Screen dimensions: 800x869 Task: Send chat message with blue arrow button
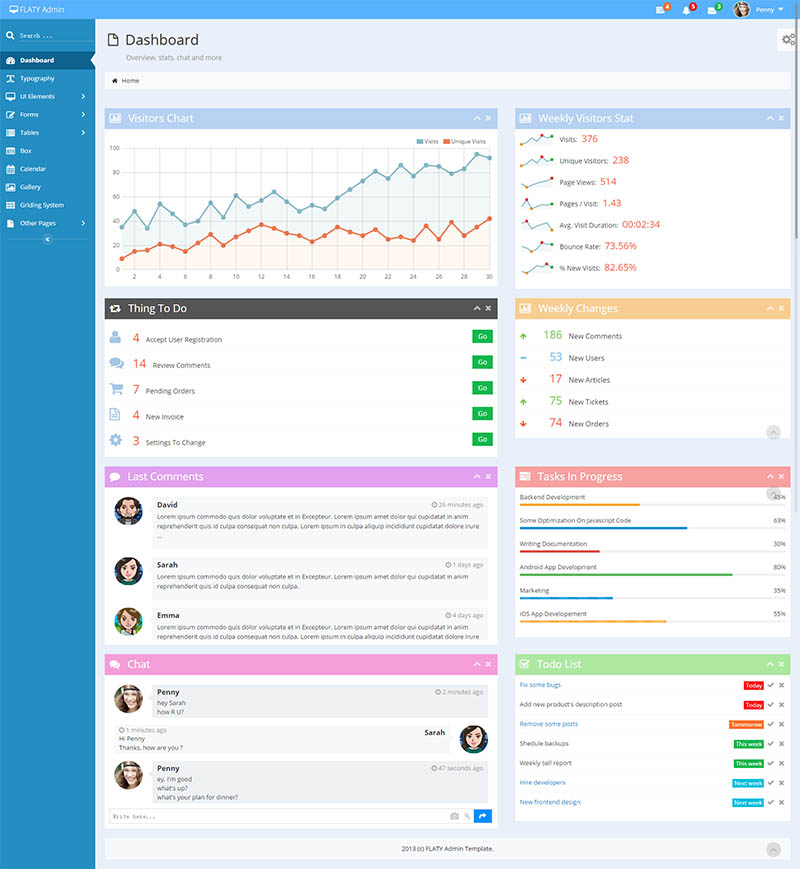(x=483, y=816)
